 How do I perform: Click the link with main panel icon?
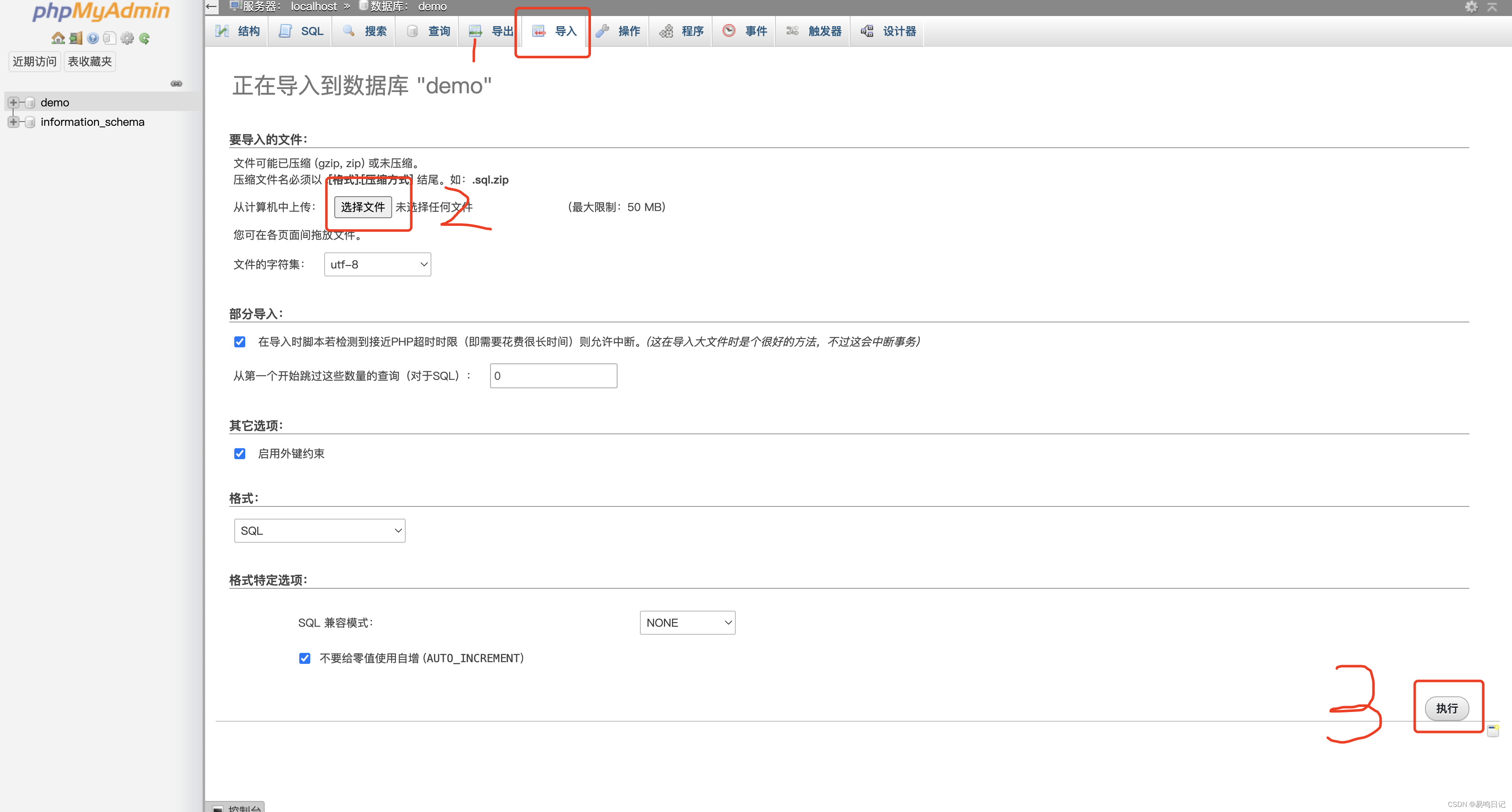pos(176,83)
